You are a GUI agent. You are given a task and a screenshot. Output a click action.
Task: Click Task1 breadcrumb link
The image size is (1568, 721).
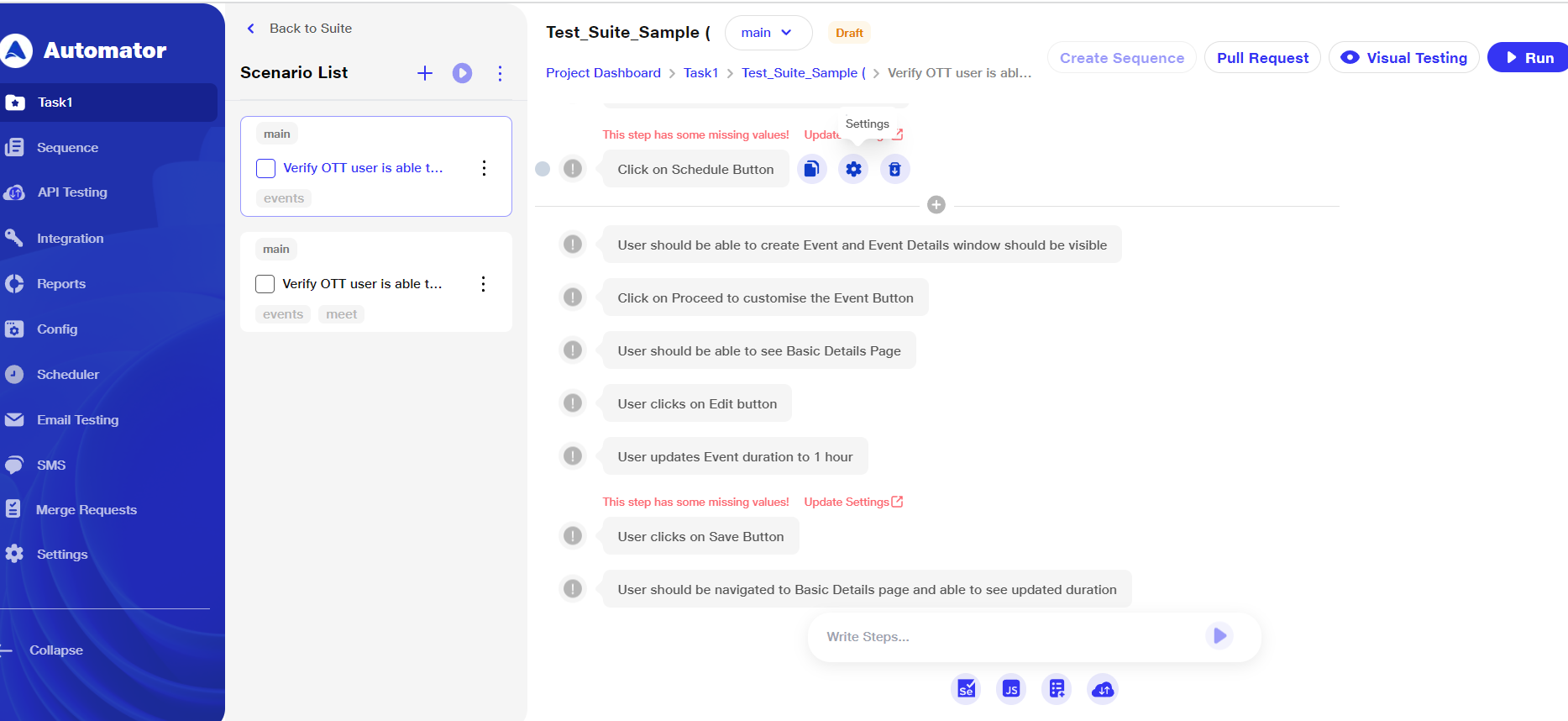(700, 73)
